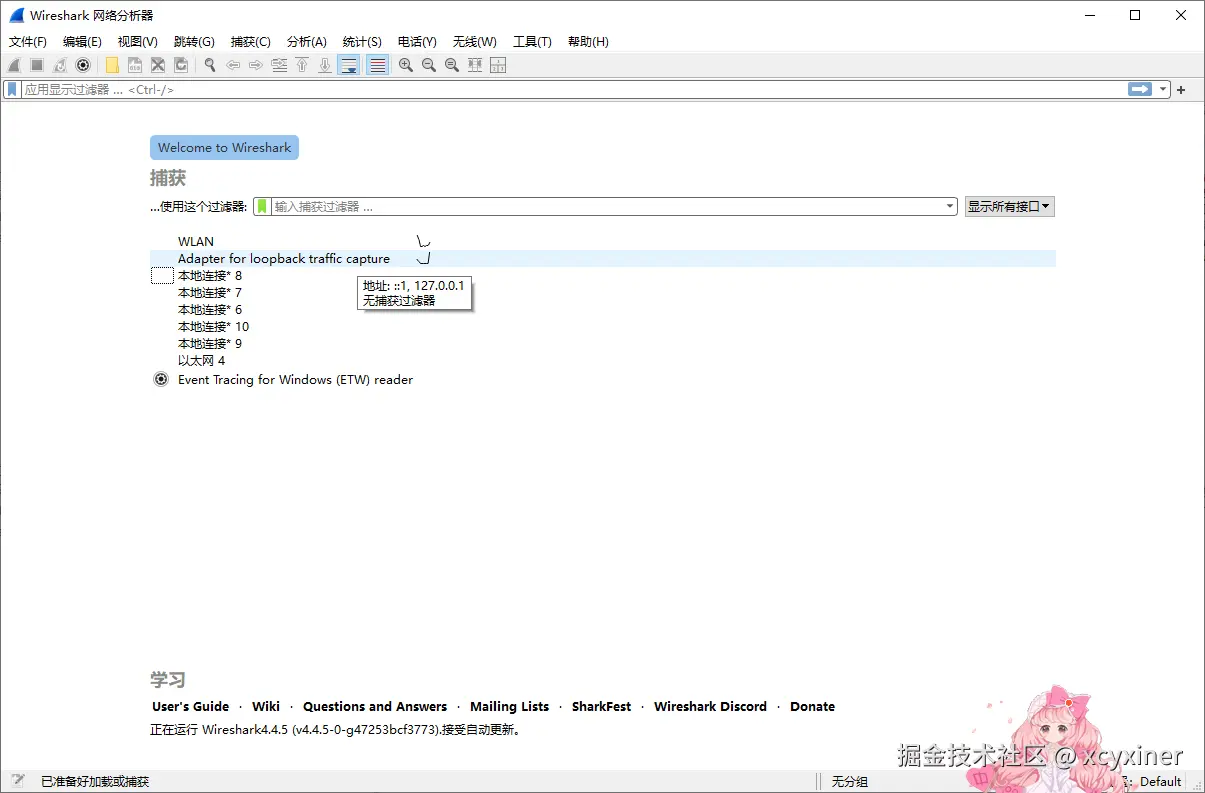Open the 显示所有接口 dropdown

point(1010,206)
